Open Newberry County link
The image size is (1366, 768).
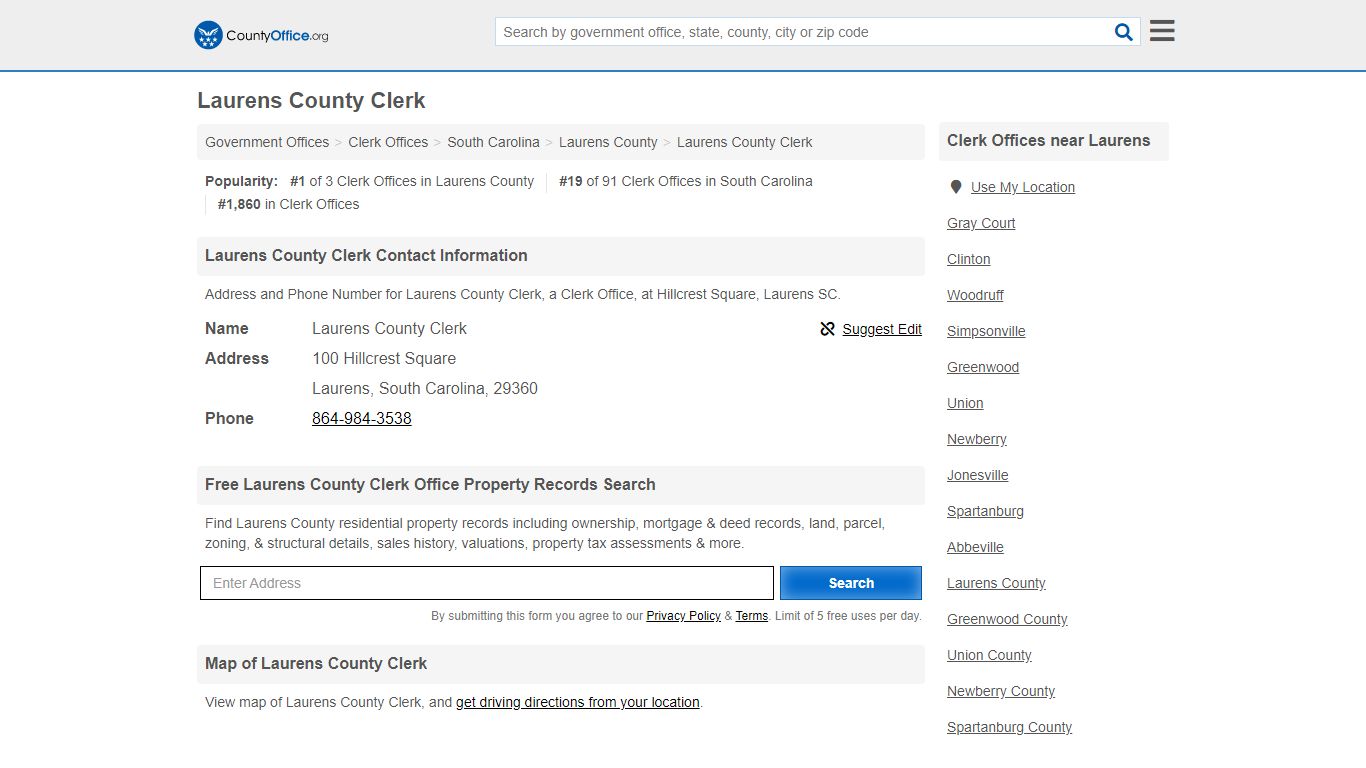click(x=1001, y=691)
